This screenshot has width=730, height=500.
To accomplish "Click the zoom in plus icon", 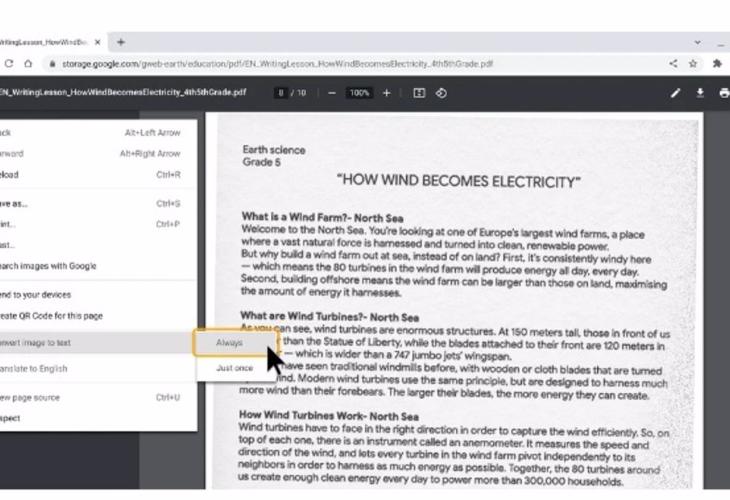I will tap(388, 93).
